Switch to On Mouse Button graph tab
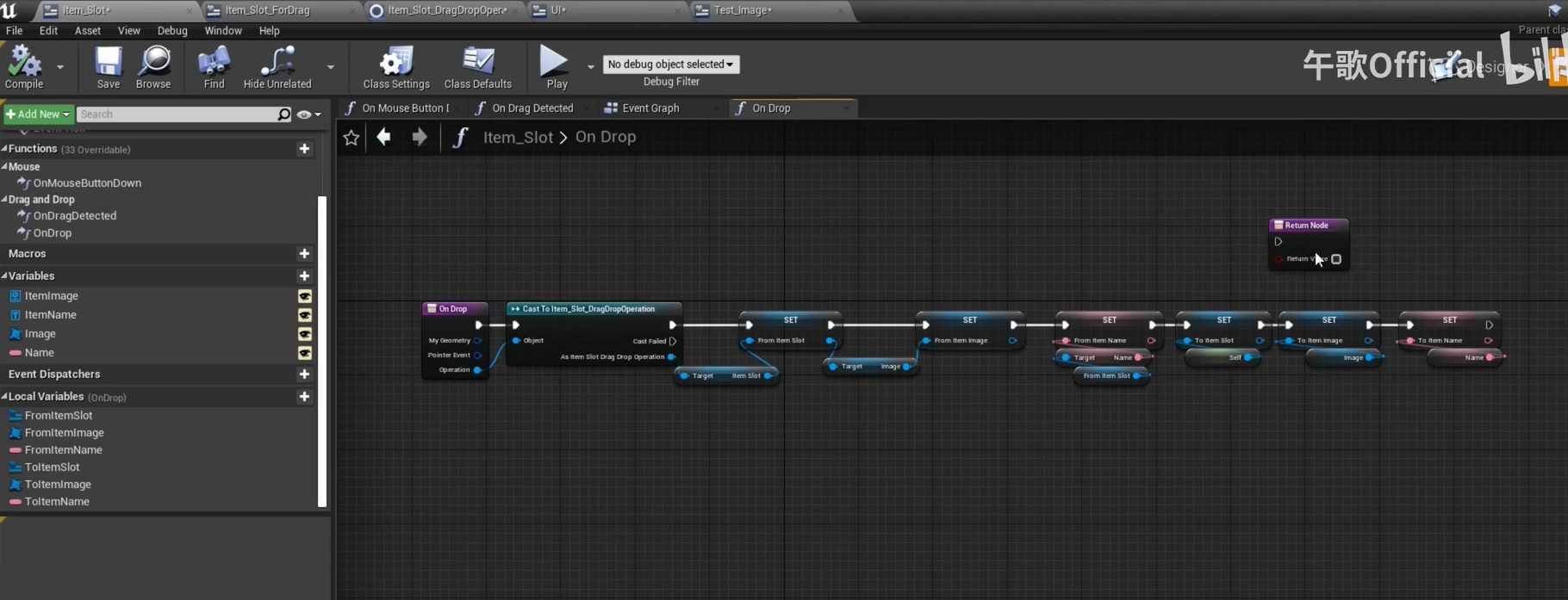1568x600 pixels. [x=405, y=108]
